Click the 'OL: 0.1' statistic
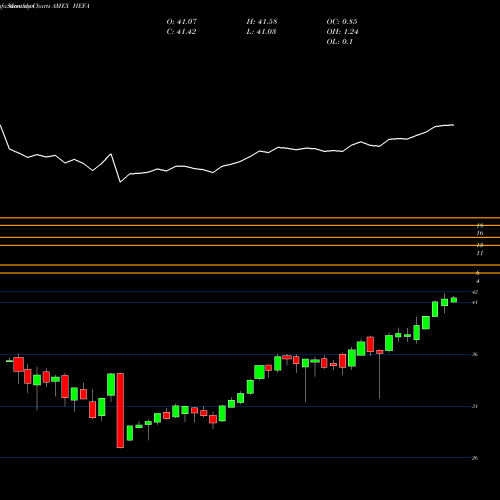The width and height of the screenshot is (500, 500). [339, 42]
